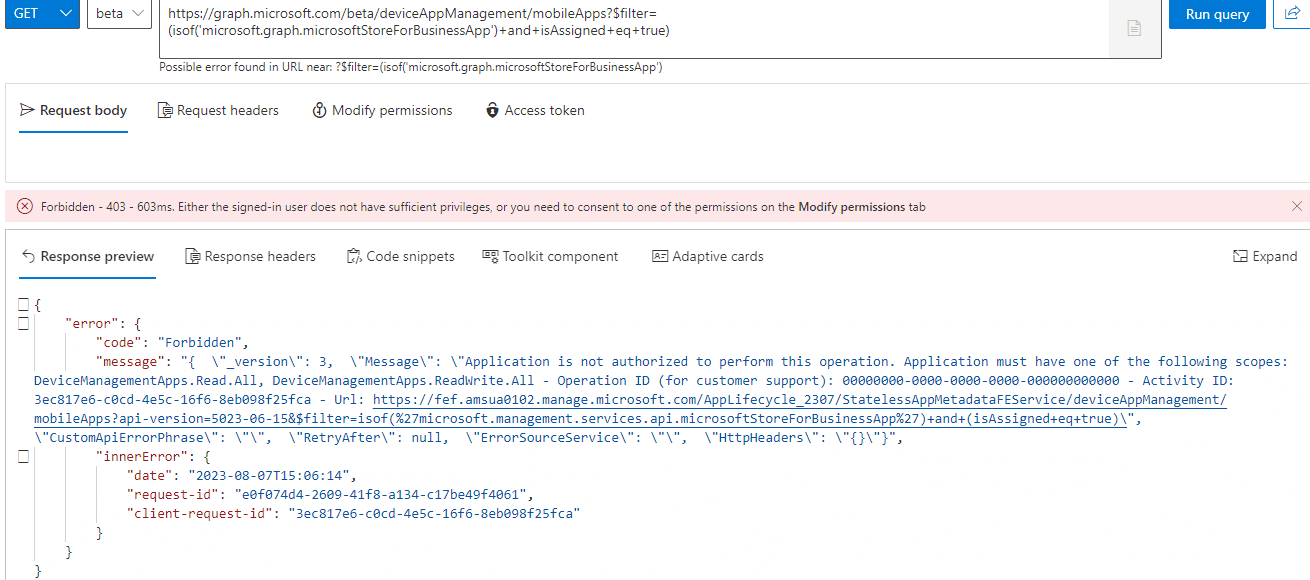Open the Code snippets tab
This screenshot has width=1310, height=580.
(400, 257)
